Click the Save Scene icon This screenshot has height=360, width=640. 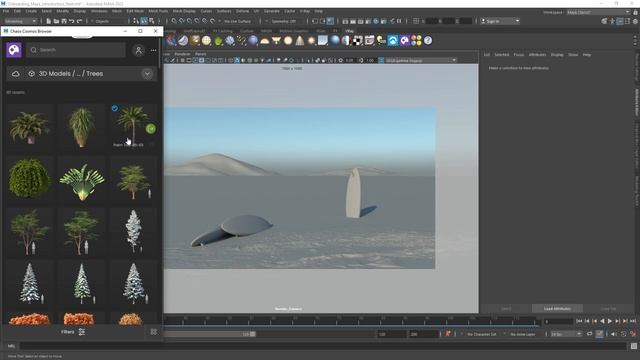pyautogui.click(x=64, y=21)
